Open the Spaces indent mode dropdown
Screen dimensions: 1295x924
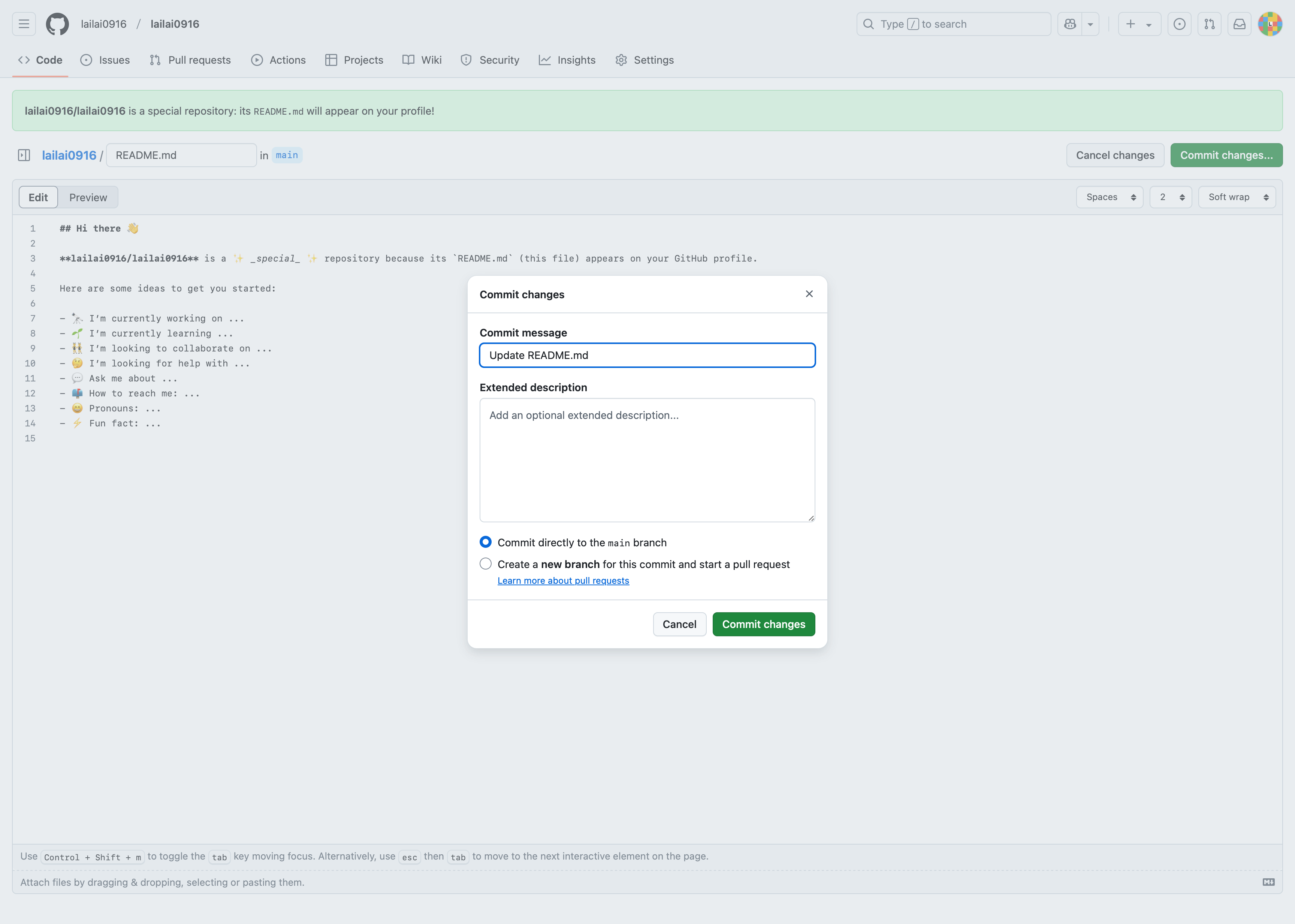coord(1110,197)
